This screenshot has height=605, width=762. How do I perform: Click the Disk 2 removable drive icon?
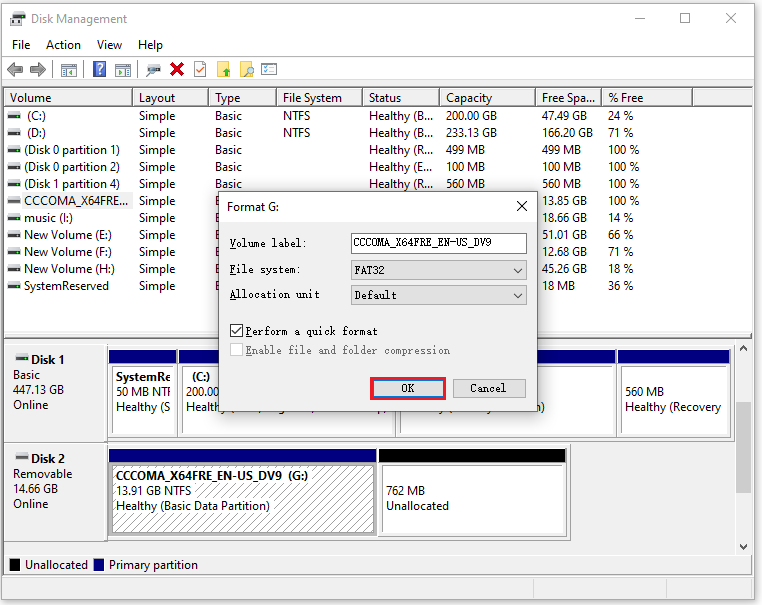(x=22, y=457)
